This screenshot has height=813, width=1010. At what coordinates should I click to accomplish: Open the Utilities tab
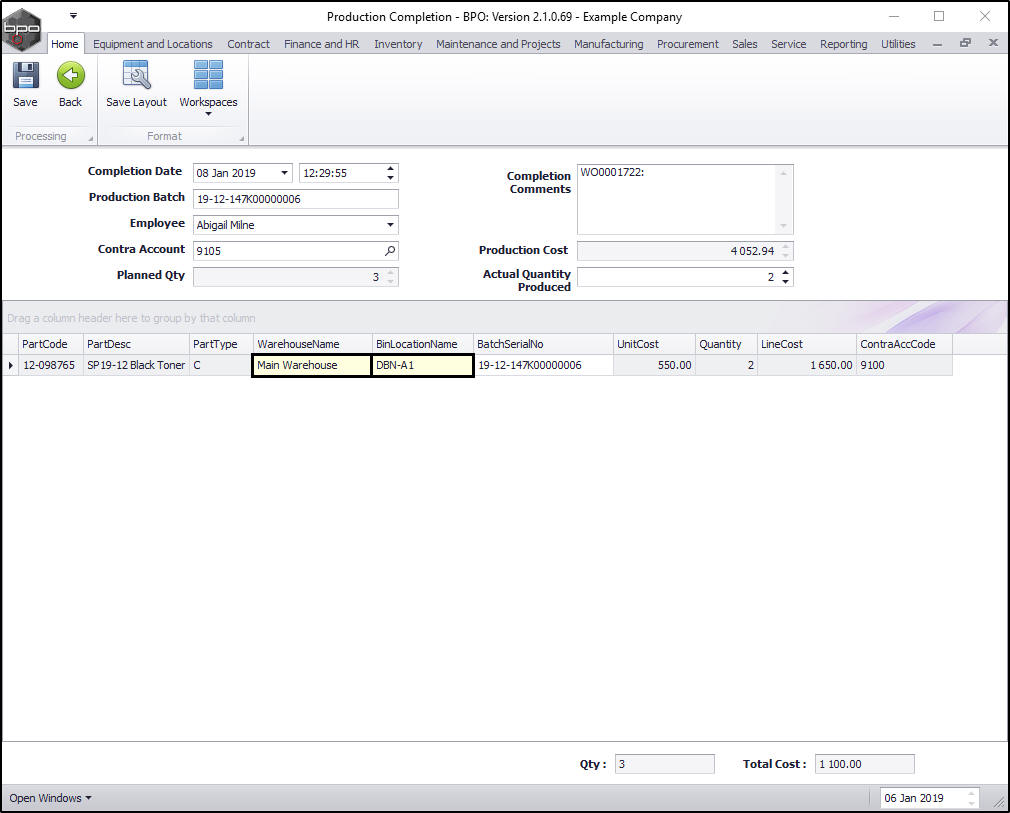[x=898, y=44]
